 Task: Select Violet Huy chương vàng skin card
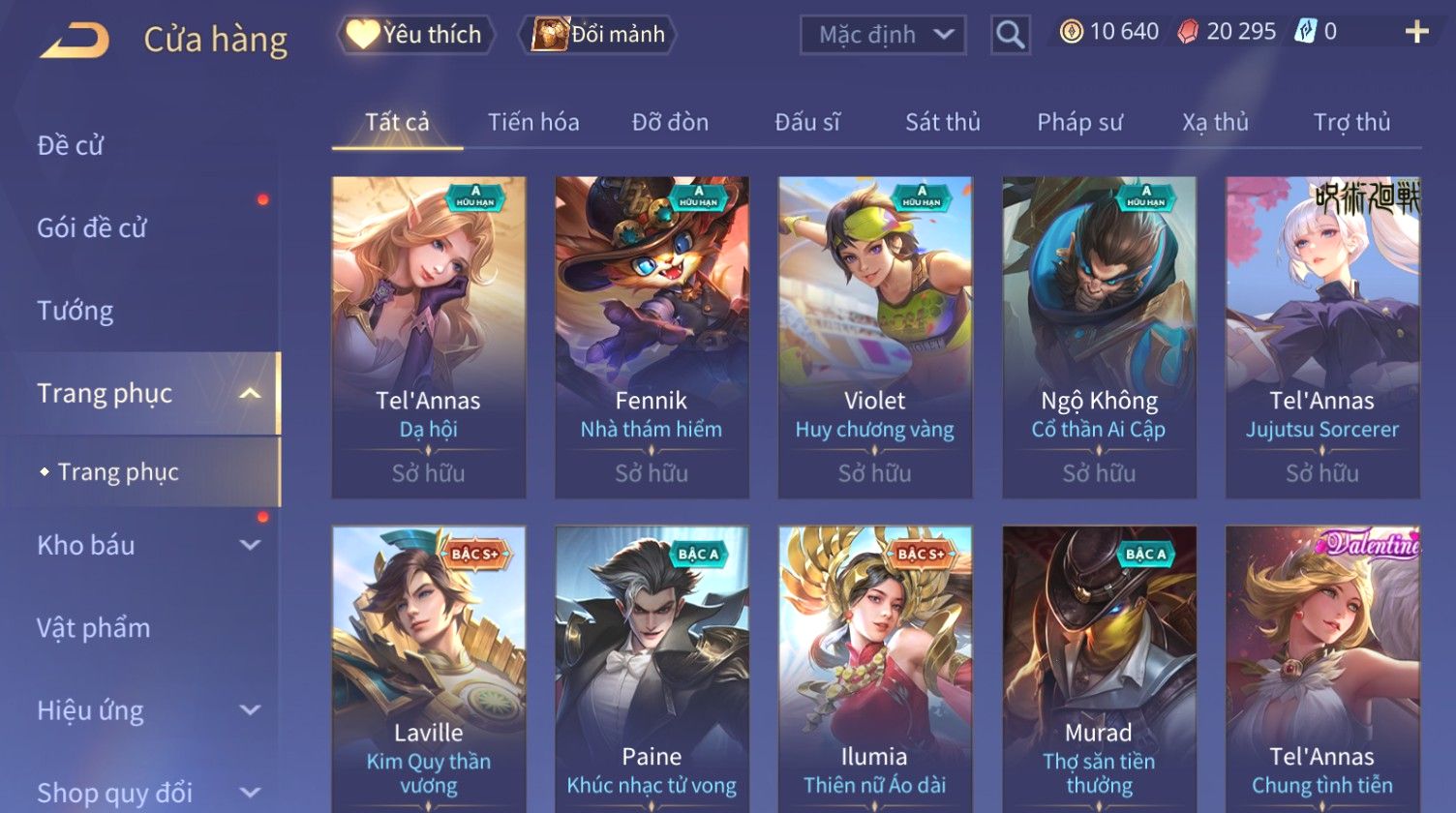click(x=875, y=338)
